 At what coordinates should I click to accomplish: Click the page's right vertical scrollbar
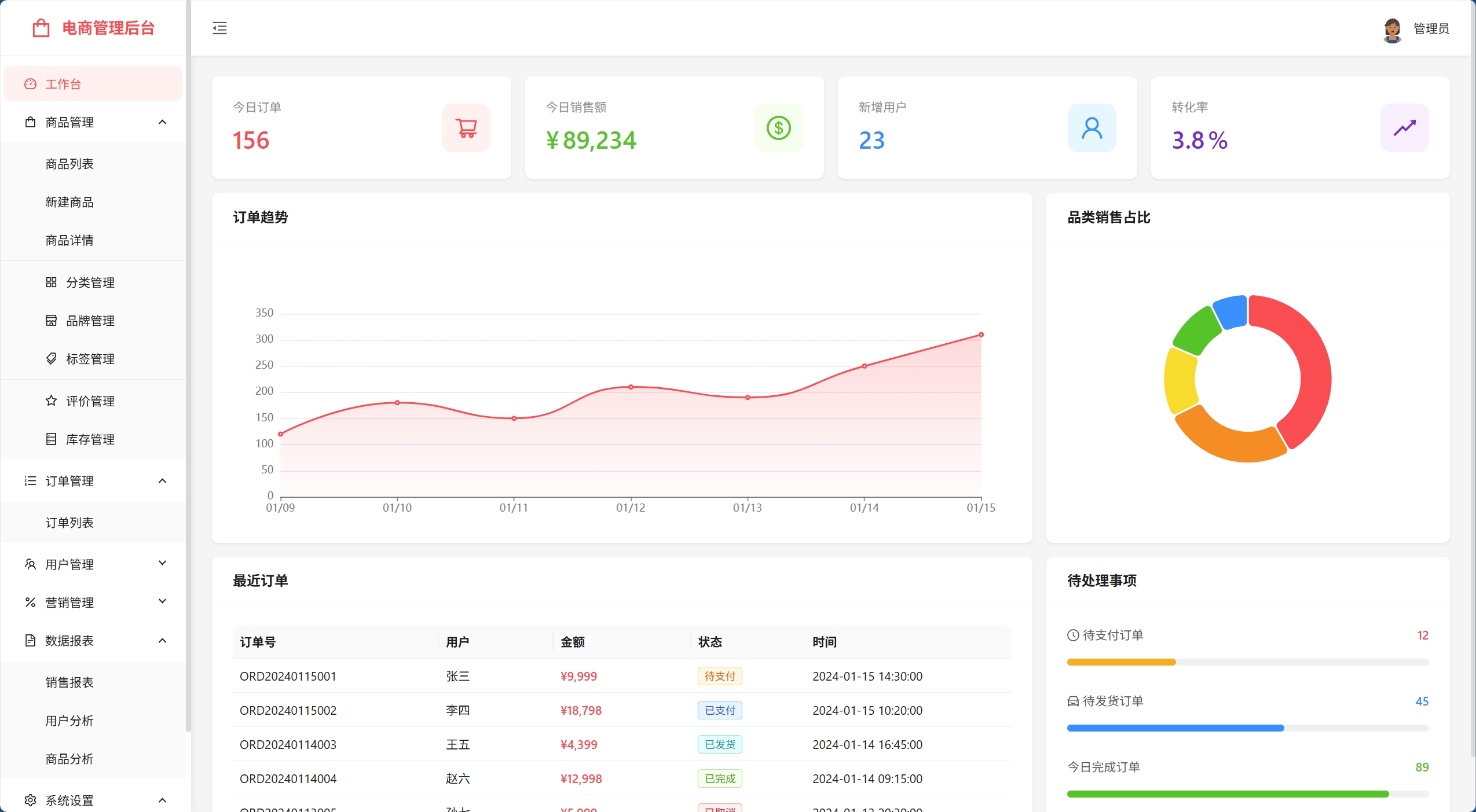[x=1473, y=379]
